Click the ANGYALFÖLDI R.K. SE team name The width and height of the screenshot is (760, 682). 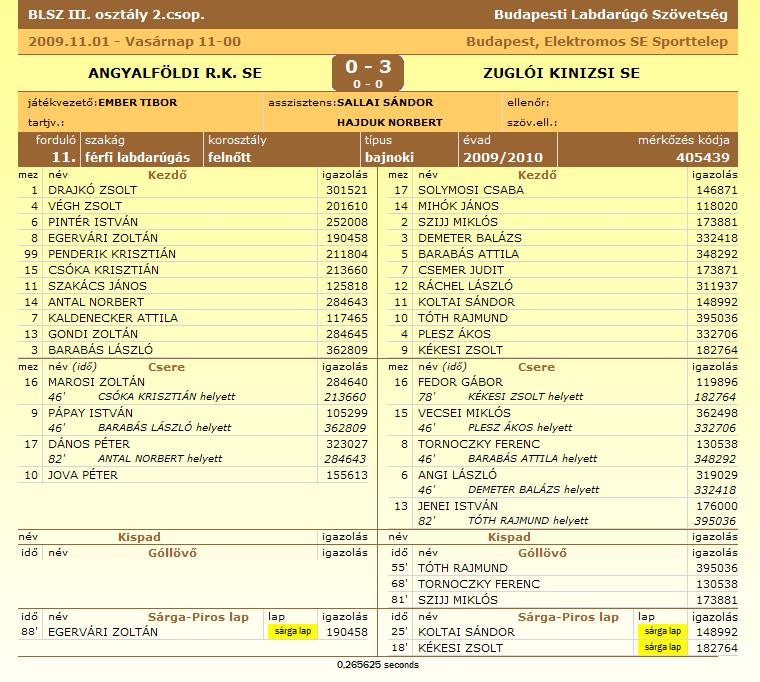(174, 73)
